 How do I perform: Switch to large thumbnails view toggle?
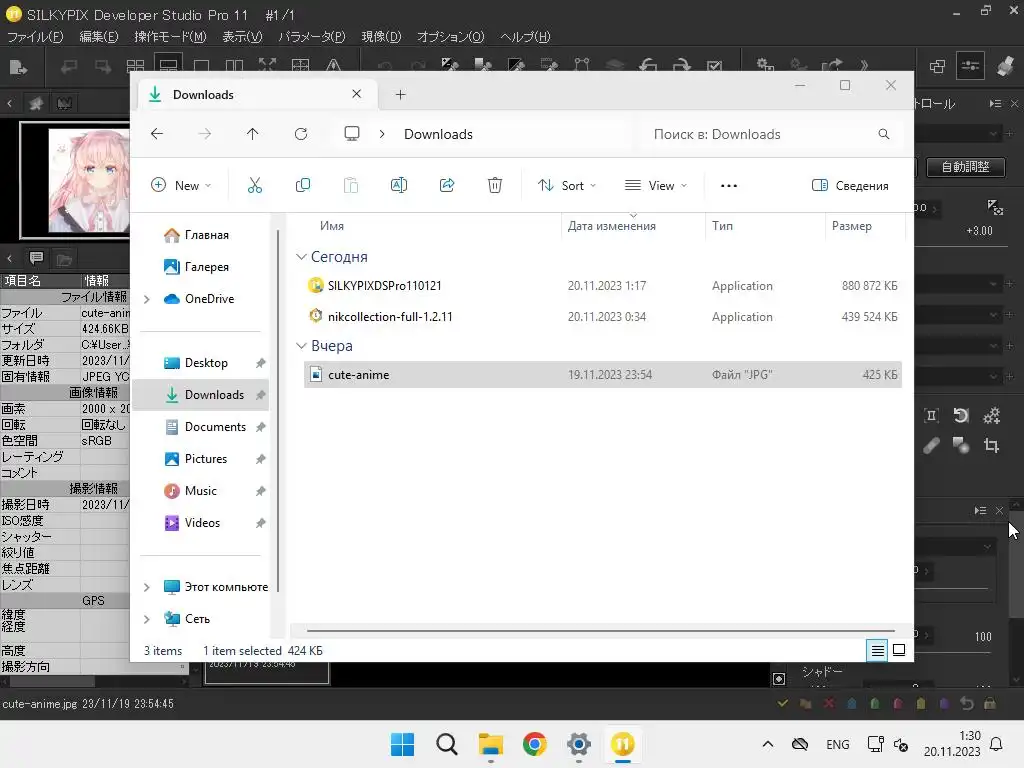tap(899, 650)
